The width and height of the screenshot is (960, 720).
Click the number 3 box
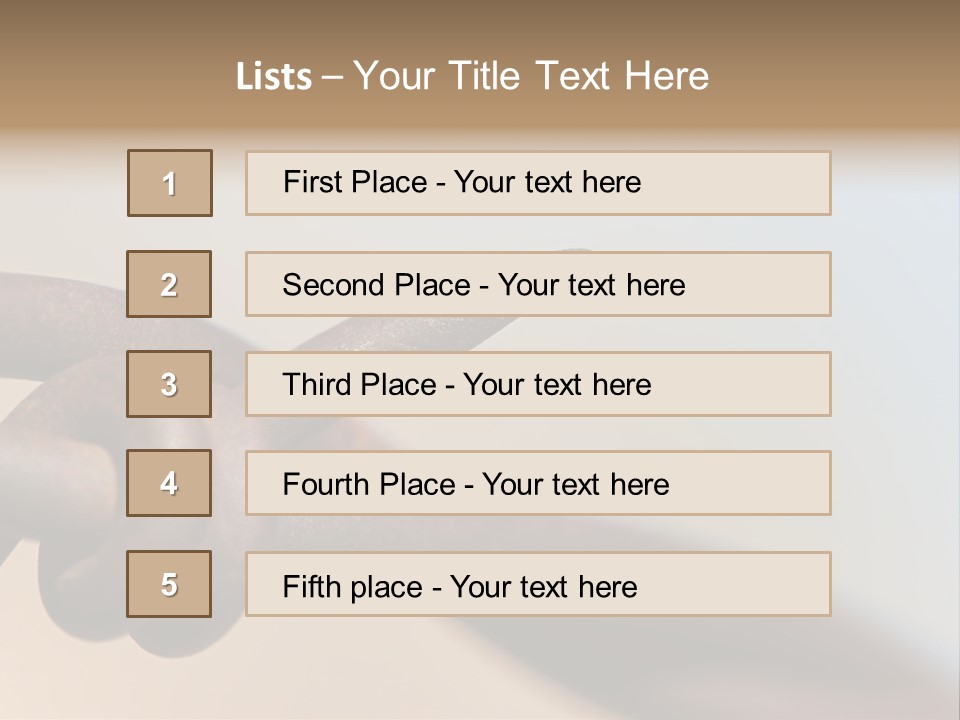169,384
